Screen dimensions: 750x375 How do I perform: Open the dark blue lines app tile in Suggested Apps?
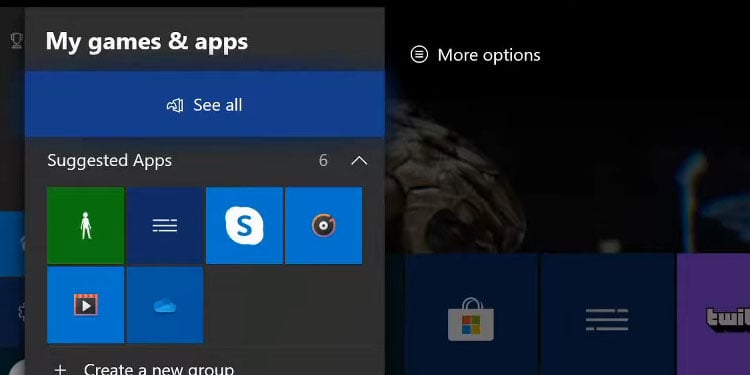(x=165, y=225)
